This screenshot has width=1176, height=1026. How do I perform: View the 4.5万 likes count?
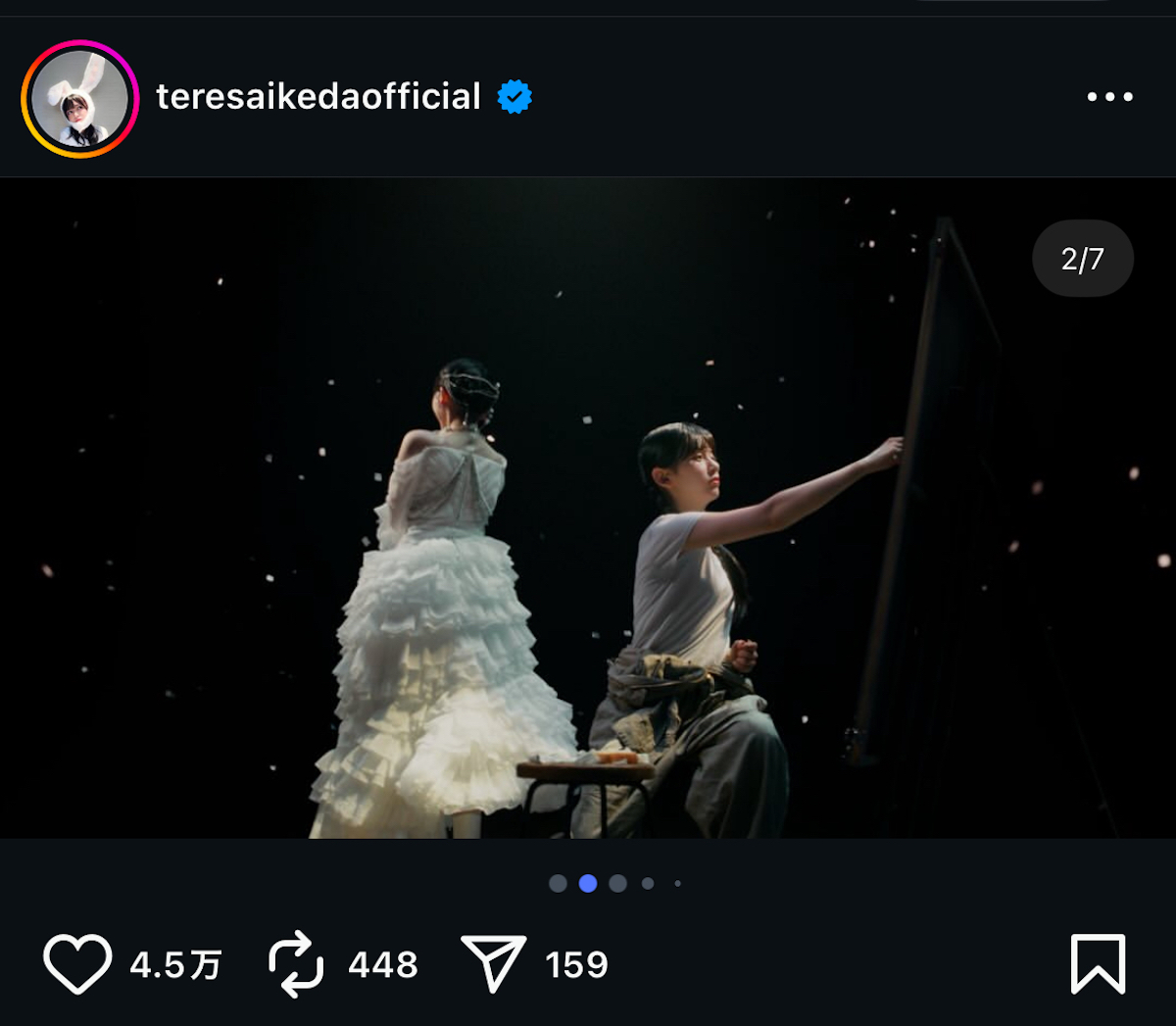click(x=175, y=965)
